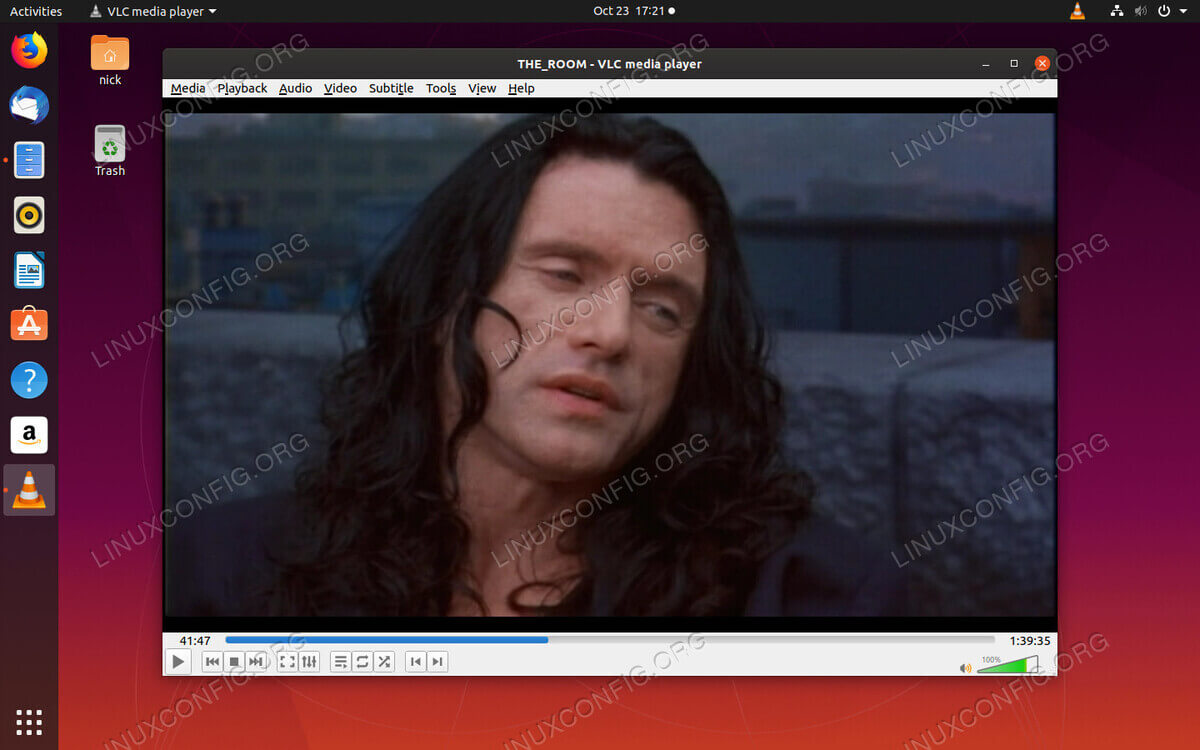Open the Media menu
The width and height of the screenshot is (1200, 750).
[x=187, y=88]
